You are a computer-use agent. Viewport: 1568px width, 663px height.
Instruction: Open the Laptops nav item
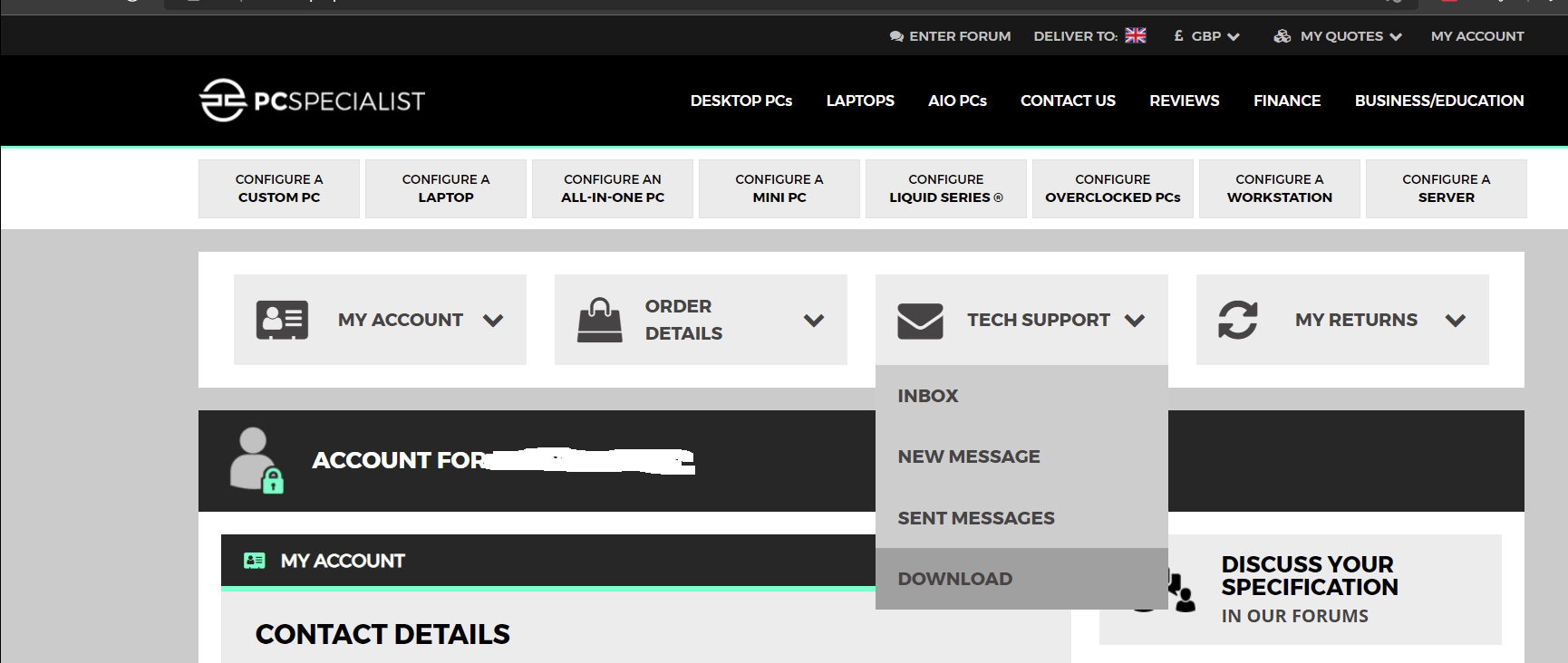click(860, 101)
